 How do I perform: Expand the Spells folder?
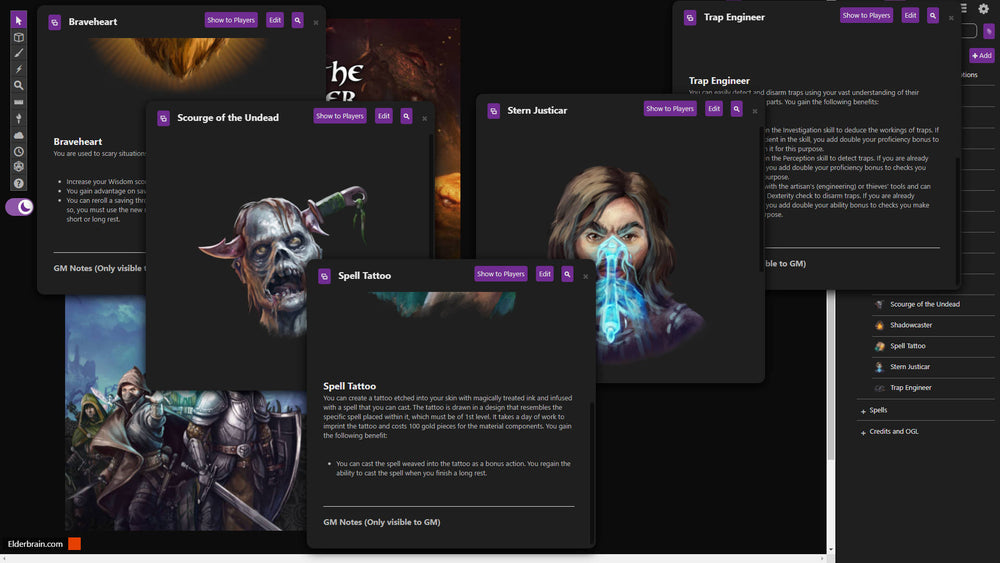877,410
